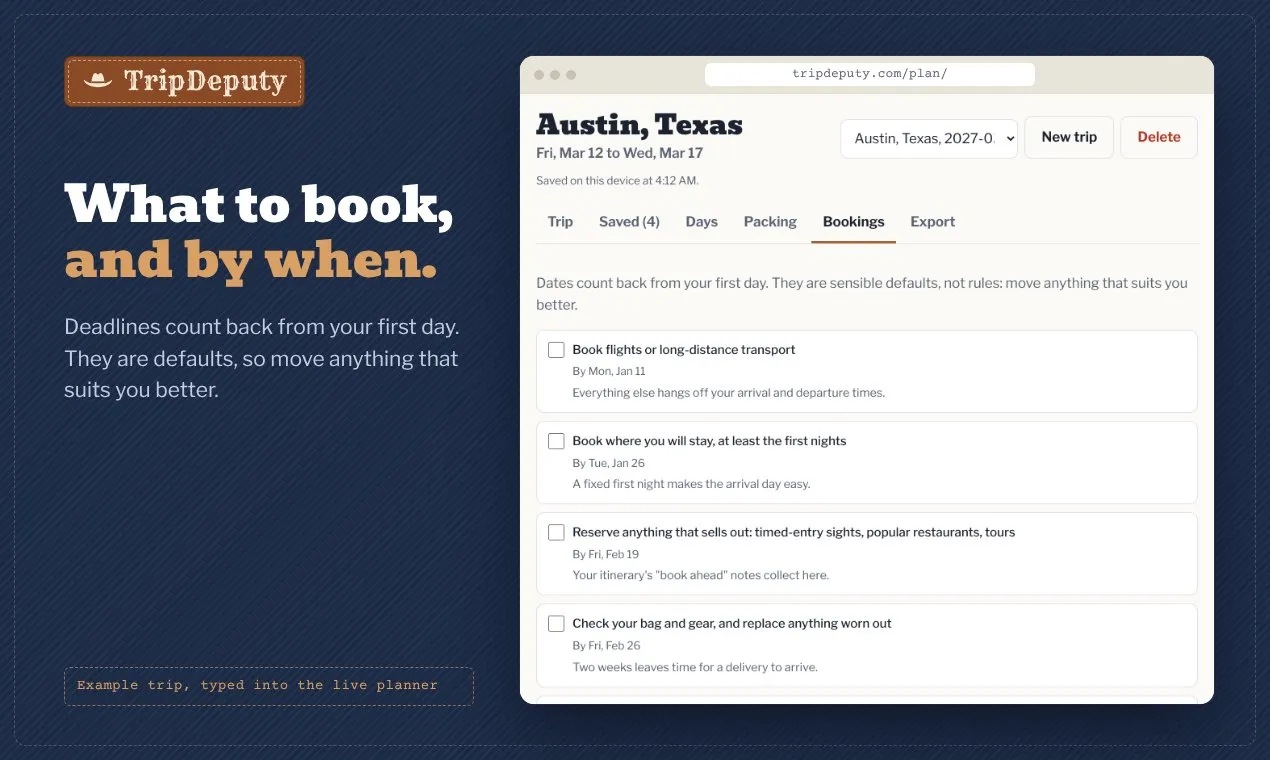Click the Bookings tab

(853, 222)
